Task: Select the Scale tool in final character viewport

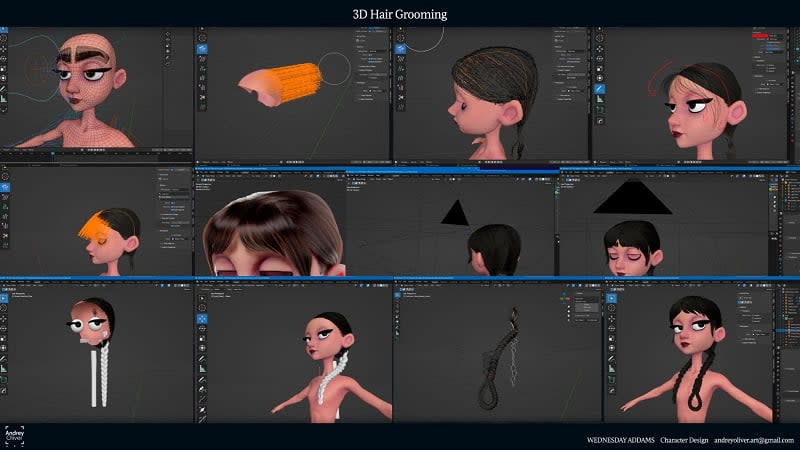Action: (x=612, y=338)
